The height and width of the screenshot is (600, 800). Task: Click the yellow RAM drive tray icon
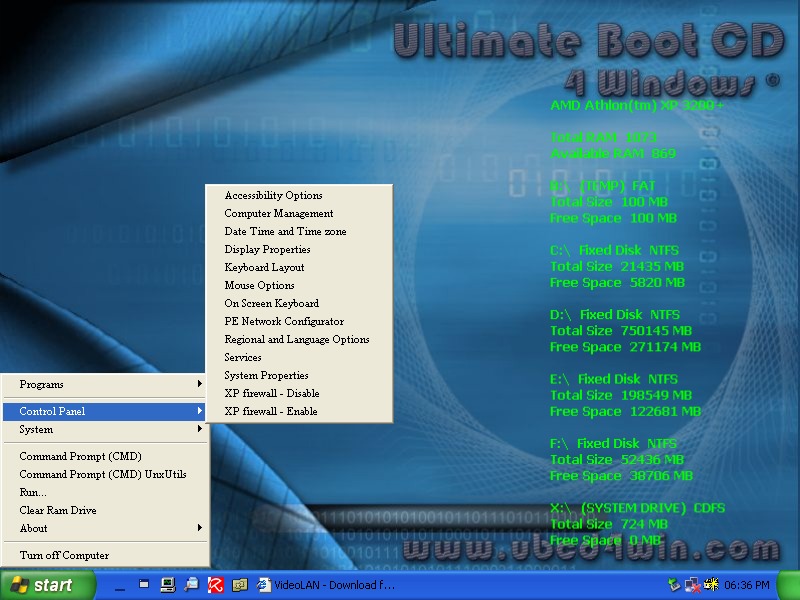click(713, 585)
